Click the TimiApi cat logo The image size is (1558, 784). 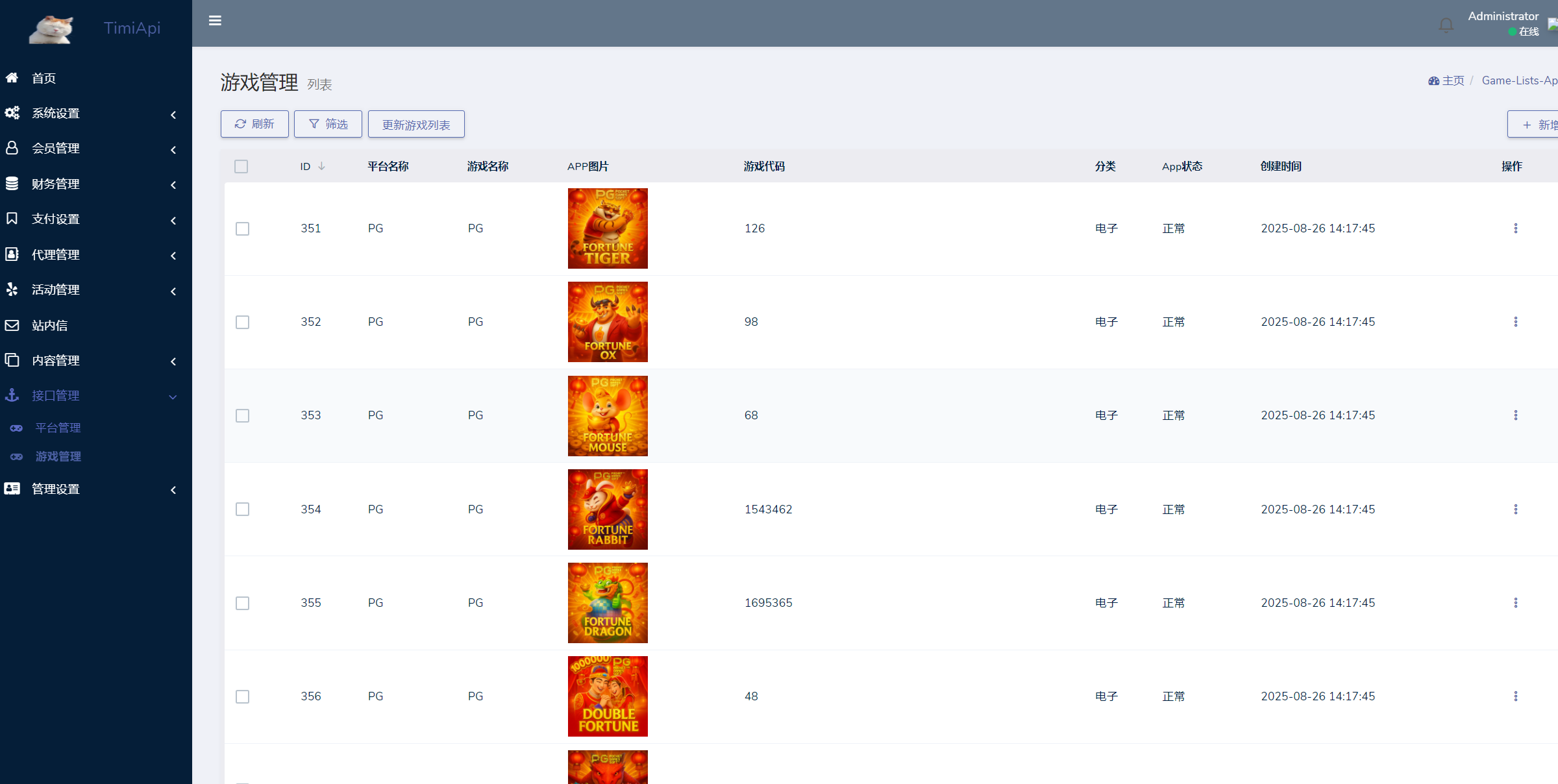[51, 29]
